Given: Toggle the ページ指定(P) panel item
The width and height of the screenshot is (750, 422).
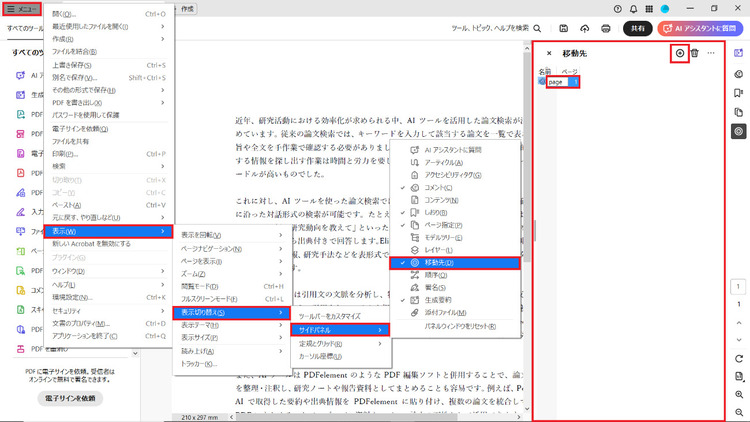Looking at the screenshot, I should (x=455, y=225).
